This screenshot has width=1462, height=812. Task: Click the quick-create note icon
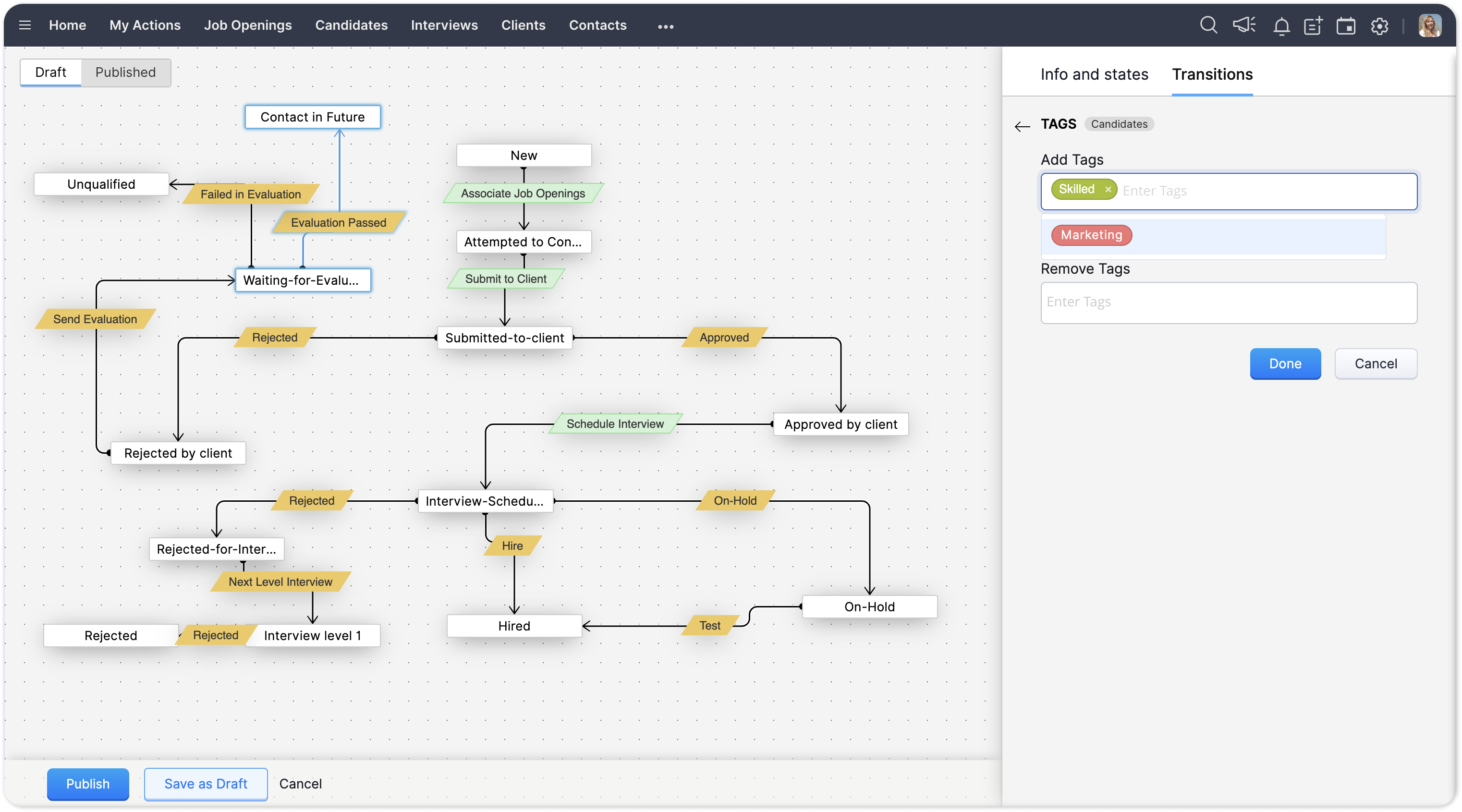pos(1313,25)
